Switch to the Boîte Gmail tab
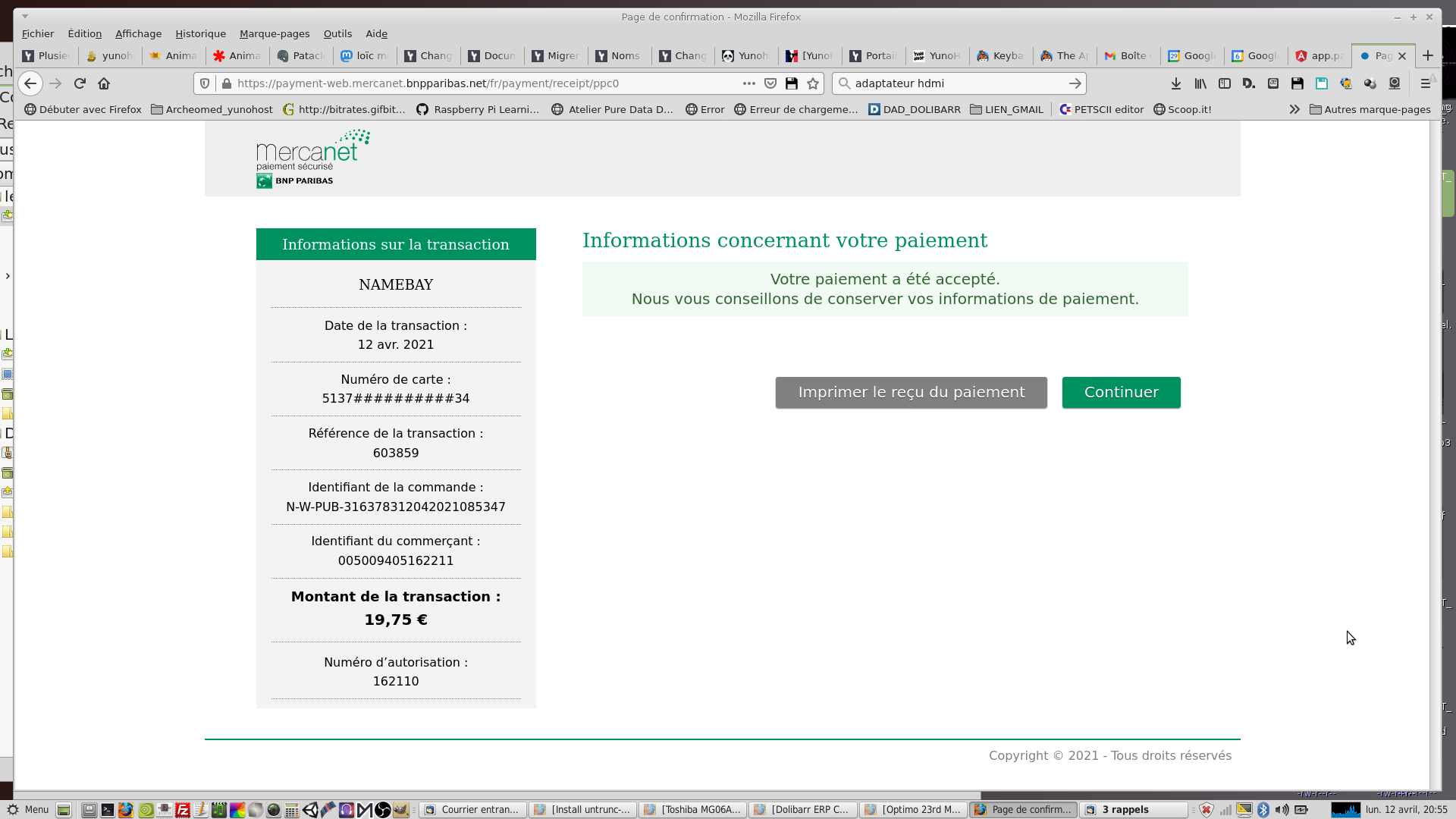Image resolution: width=1456 pixels, height=819 pixels. tap(1128, 55)
